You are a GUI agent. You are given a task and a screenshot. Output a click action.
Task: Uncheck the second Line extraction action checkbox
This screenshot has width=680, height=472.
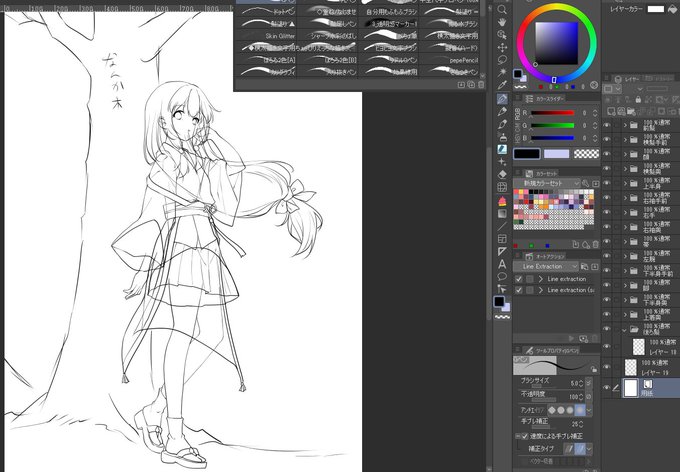point(519,290)
